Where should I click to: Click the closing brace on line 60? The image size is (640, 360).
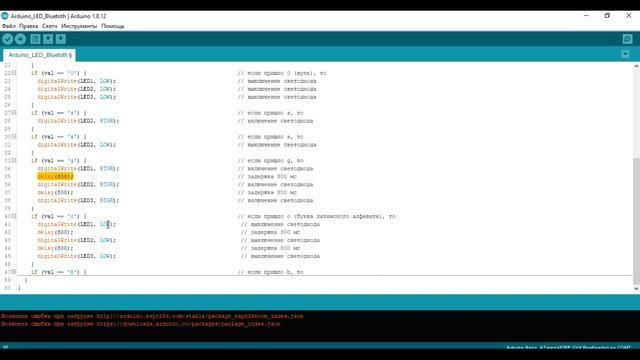pyautogui.click(x=19, y=288)
